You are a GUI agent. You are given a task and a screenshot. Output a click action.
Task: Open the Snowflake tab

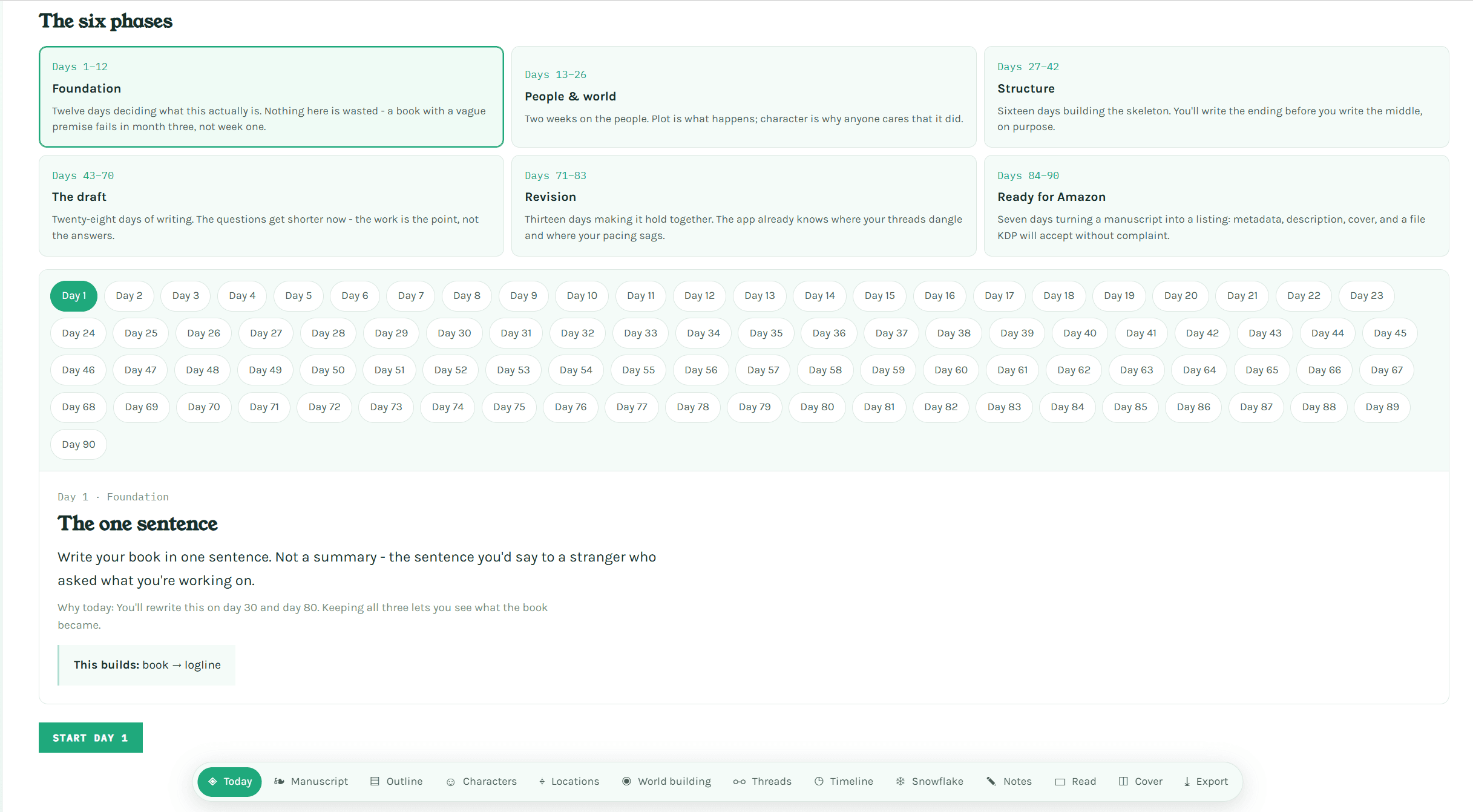[x=930, y=782]
